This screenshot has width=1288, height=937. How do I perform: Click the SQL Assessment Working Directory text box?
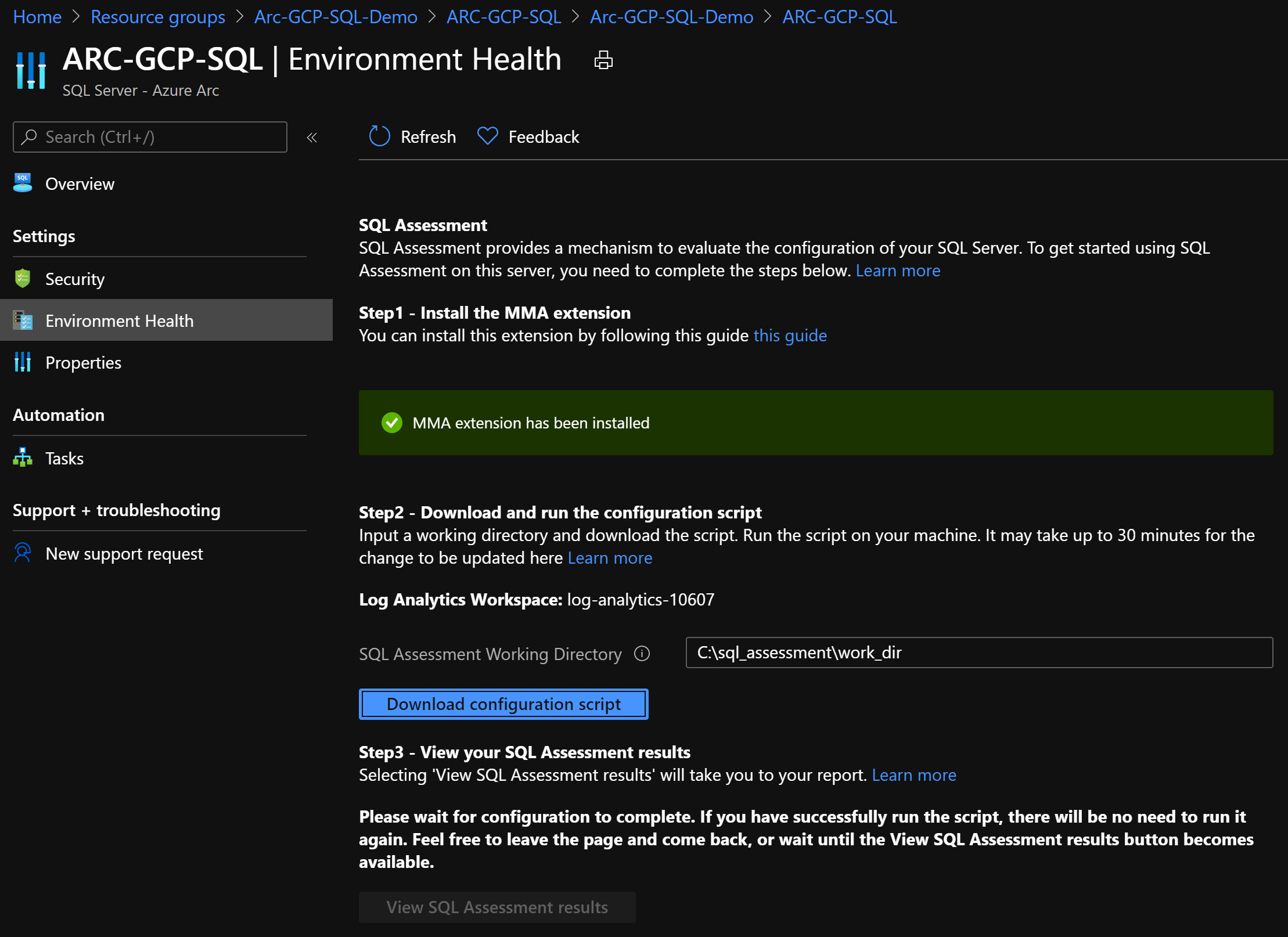(x=979, y=653)
